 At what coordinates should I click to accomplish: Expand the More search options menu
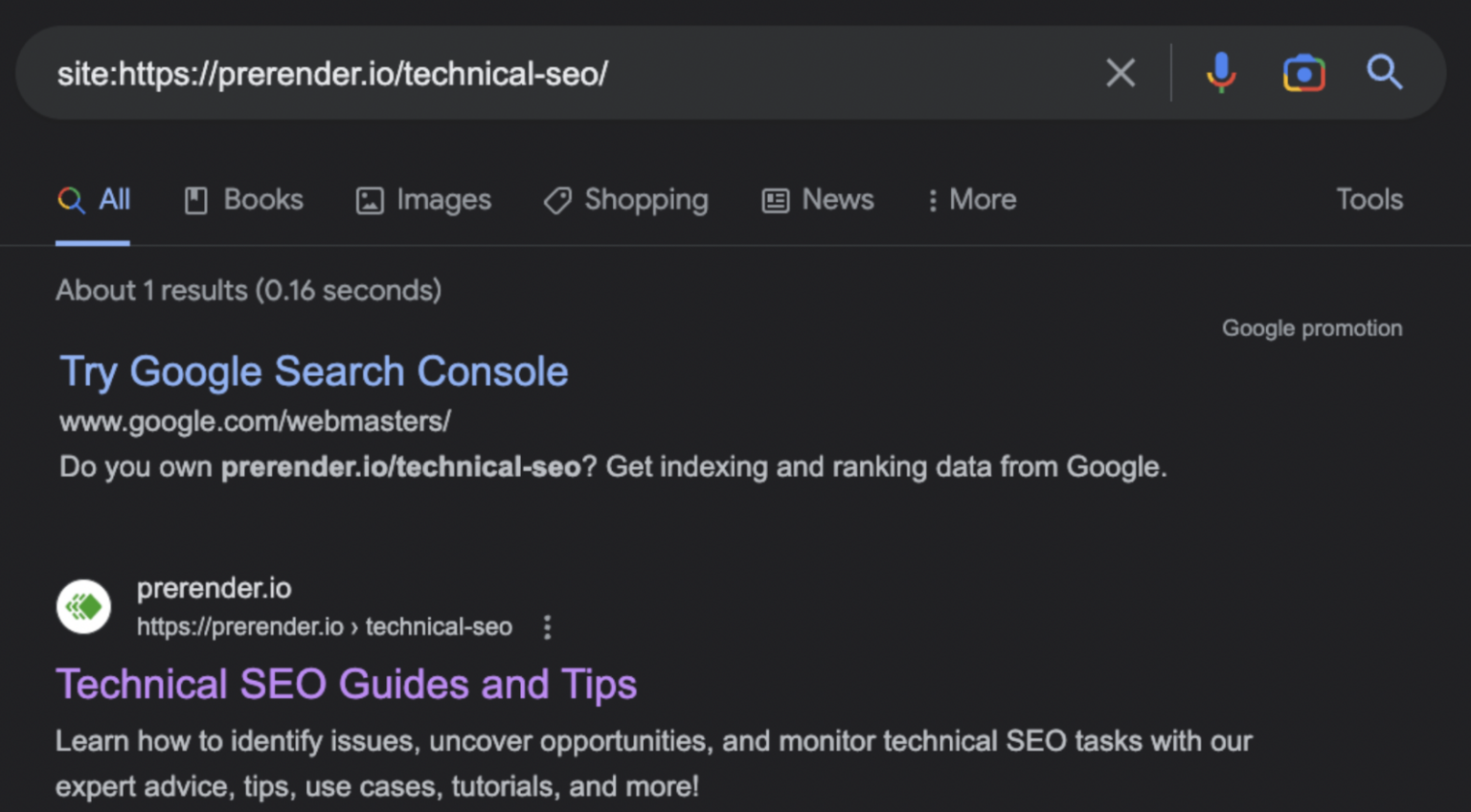tap(970, 200)
